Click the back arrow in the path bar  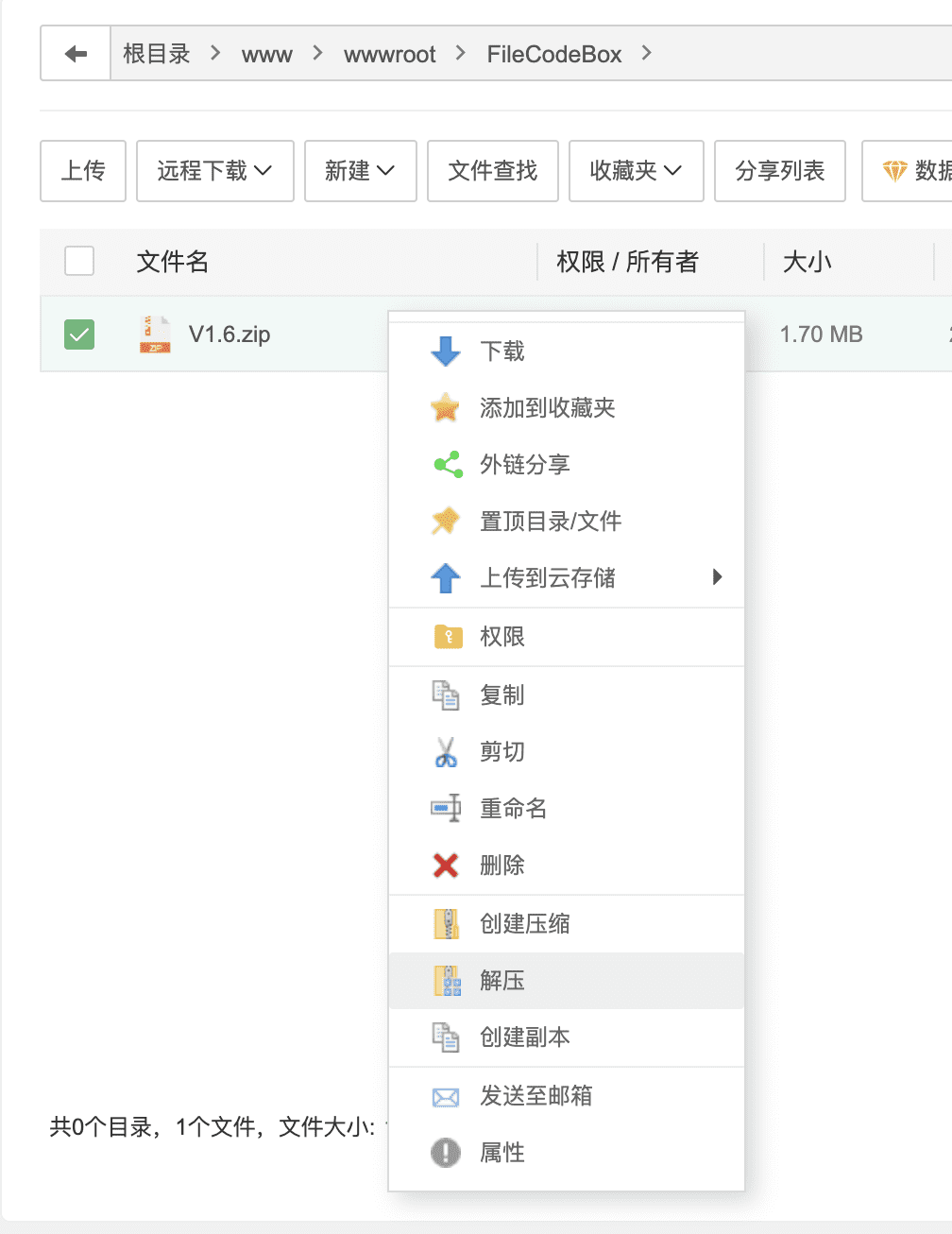point(76,54)
